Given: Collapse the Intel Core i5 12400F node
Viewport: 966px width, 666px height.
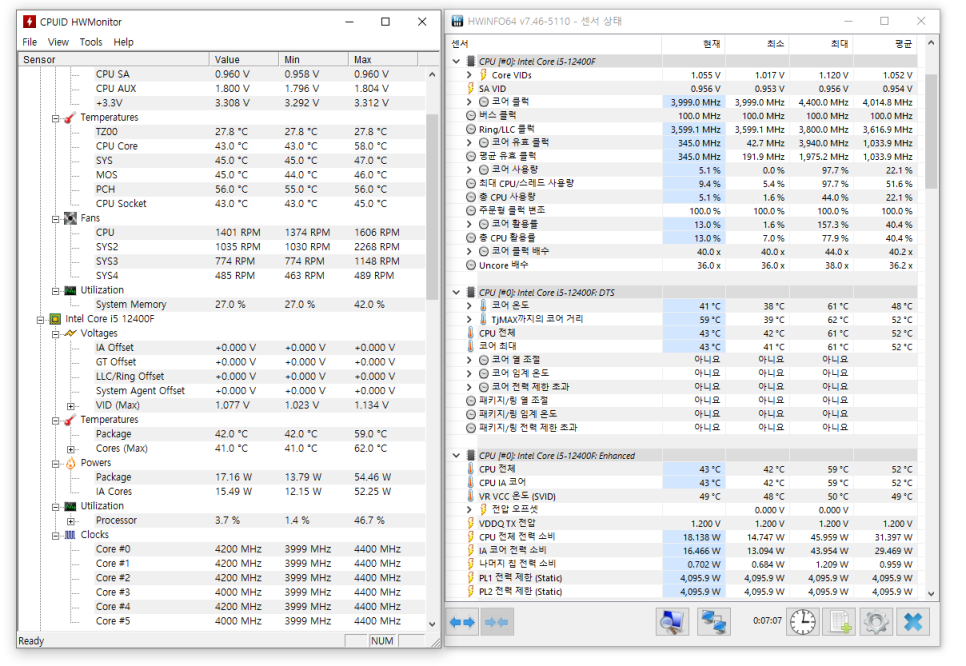Looking at the screenshot, I should pyautogui.click(x=40, y=320).
